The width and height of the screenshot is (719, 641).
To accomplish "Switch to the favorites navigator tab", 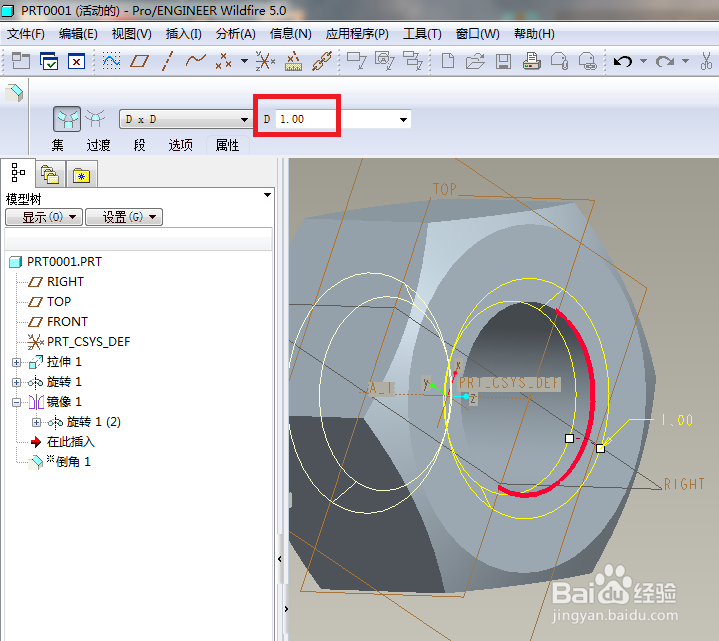I will click(82, 174).
